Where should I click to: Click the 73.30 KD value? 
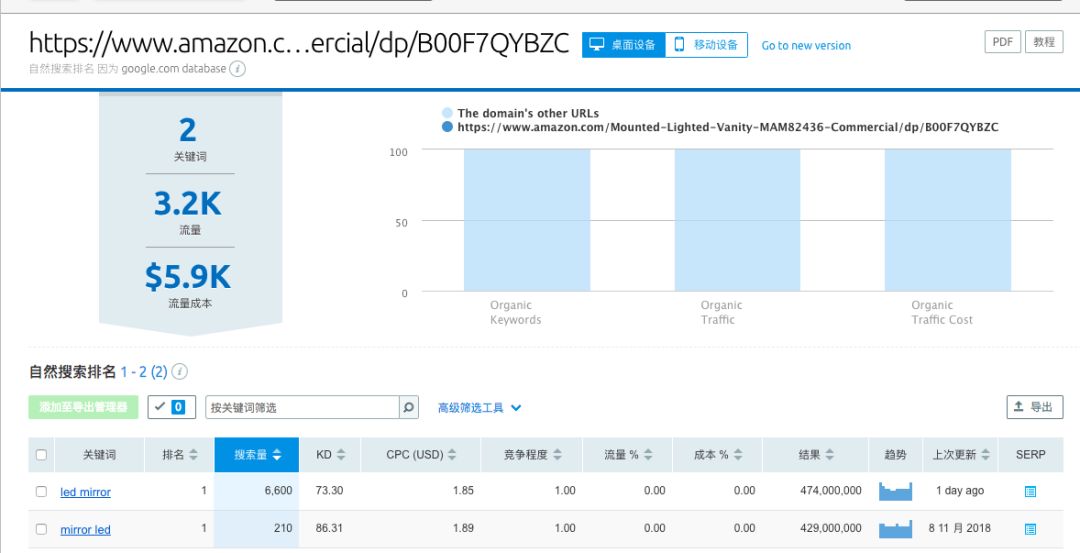click(329, 490)
